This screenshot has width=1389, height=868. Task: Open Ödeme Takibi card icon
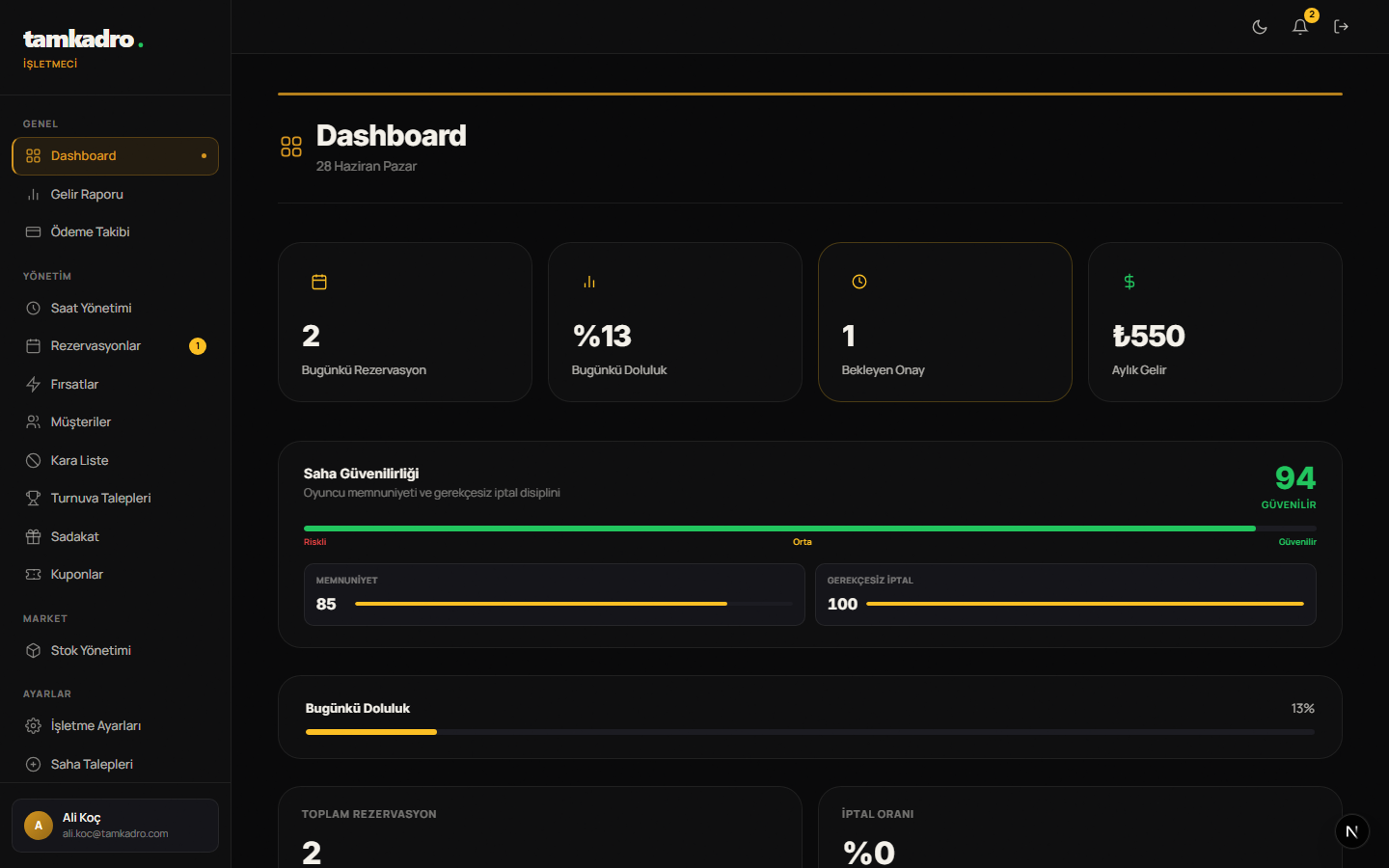point(33,231)
